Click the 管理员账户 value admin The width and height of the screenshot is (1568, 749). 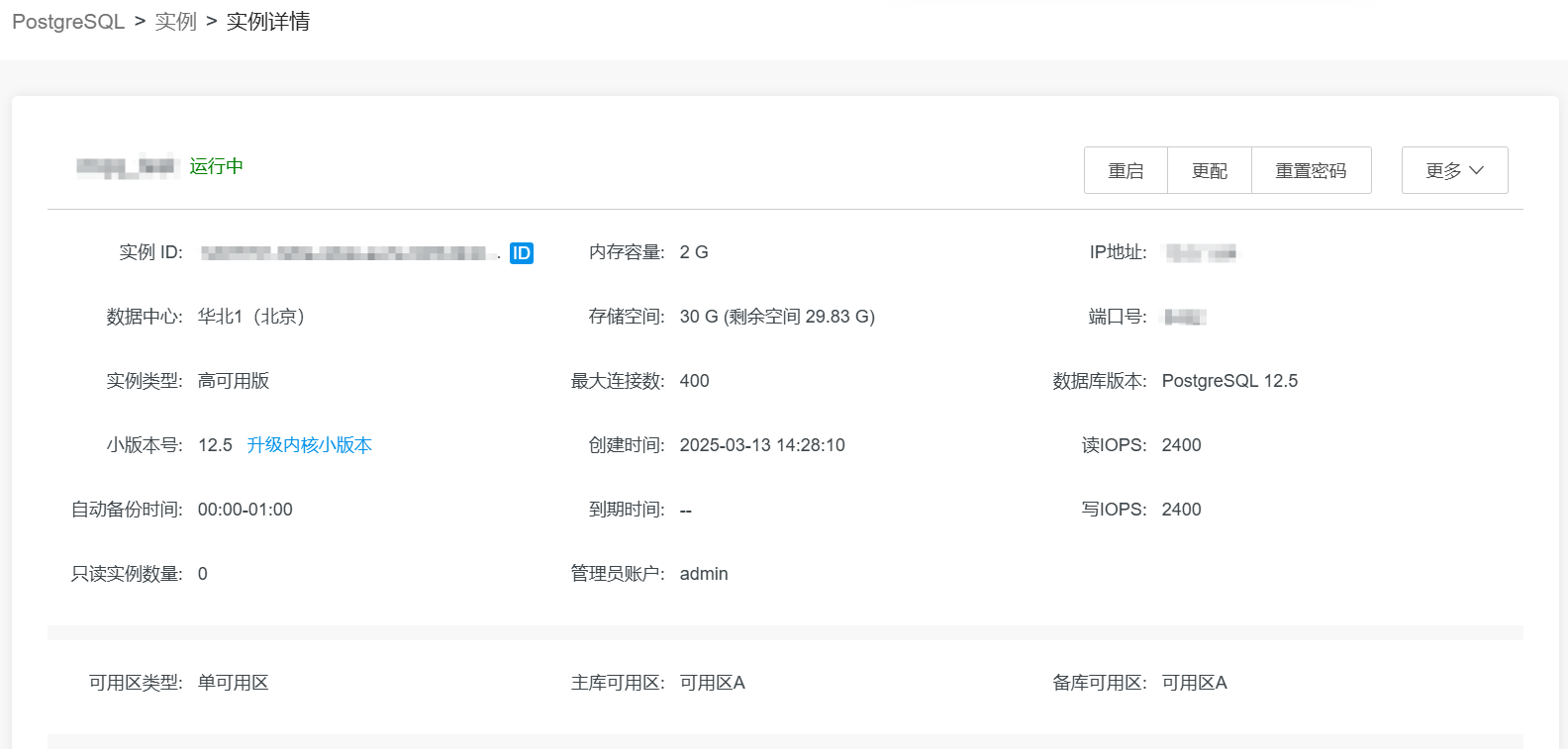[704, 574]
